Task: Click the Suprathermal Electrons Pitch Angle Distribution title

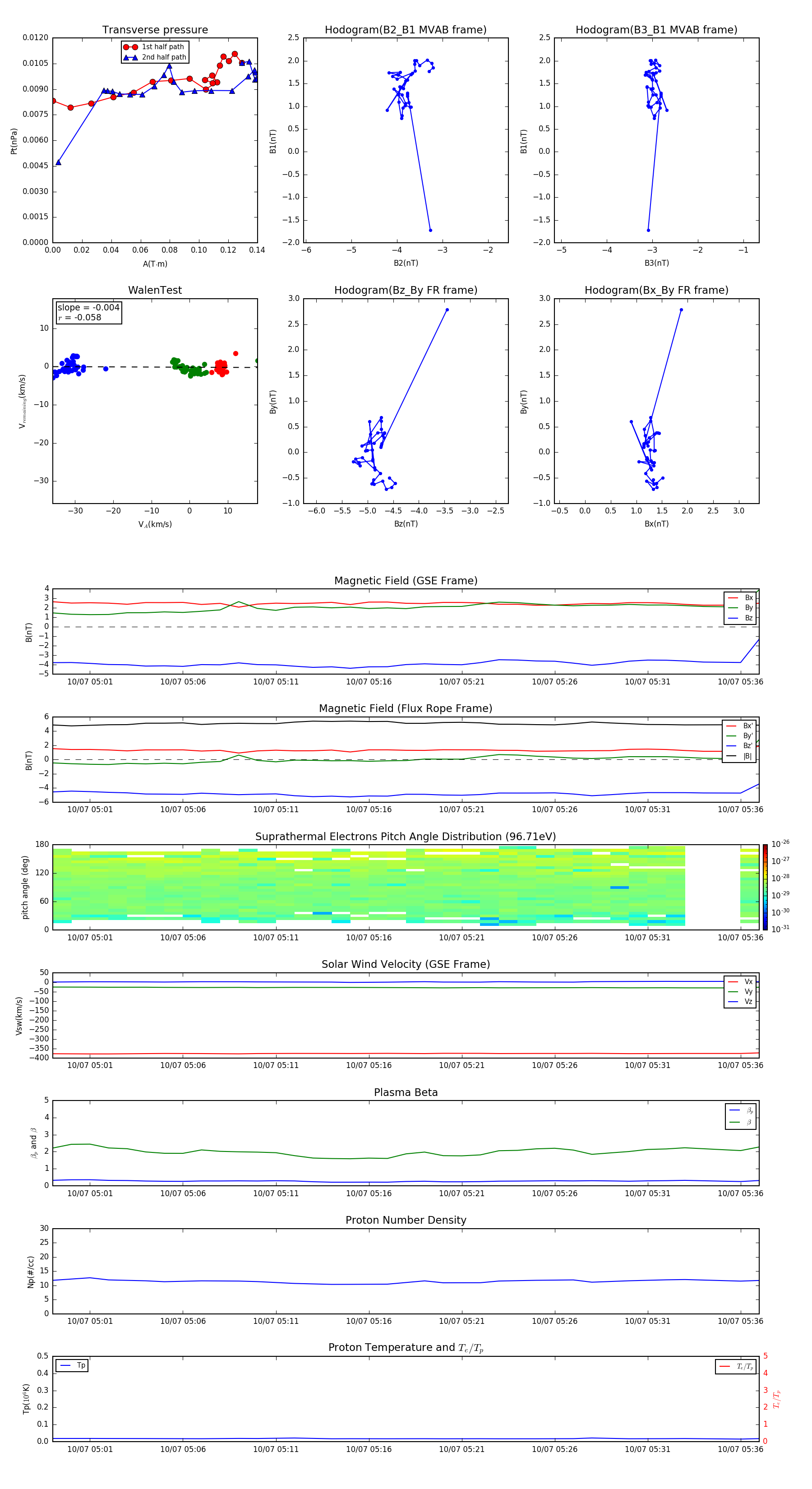Action: [x=406, y=837]
